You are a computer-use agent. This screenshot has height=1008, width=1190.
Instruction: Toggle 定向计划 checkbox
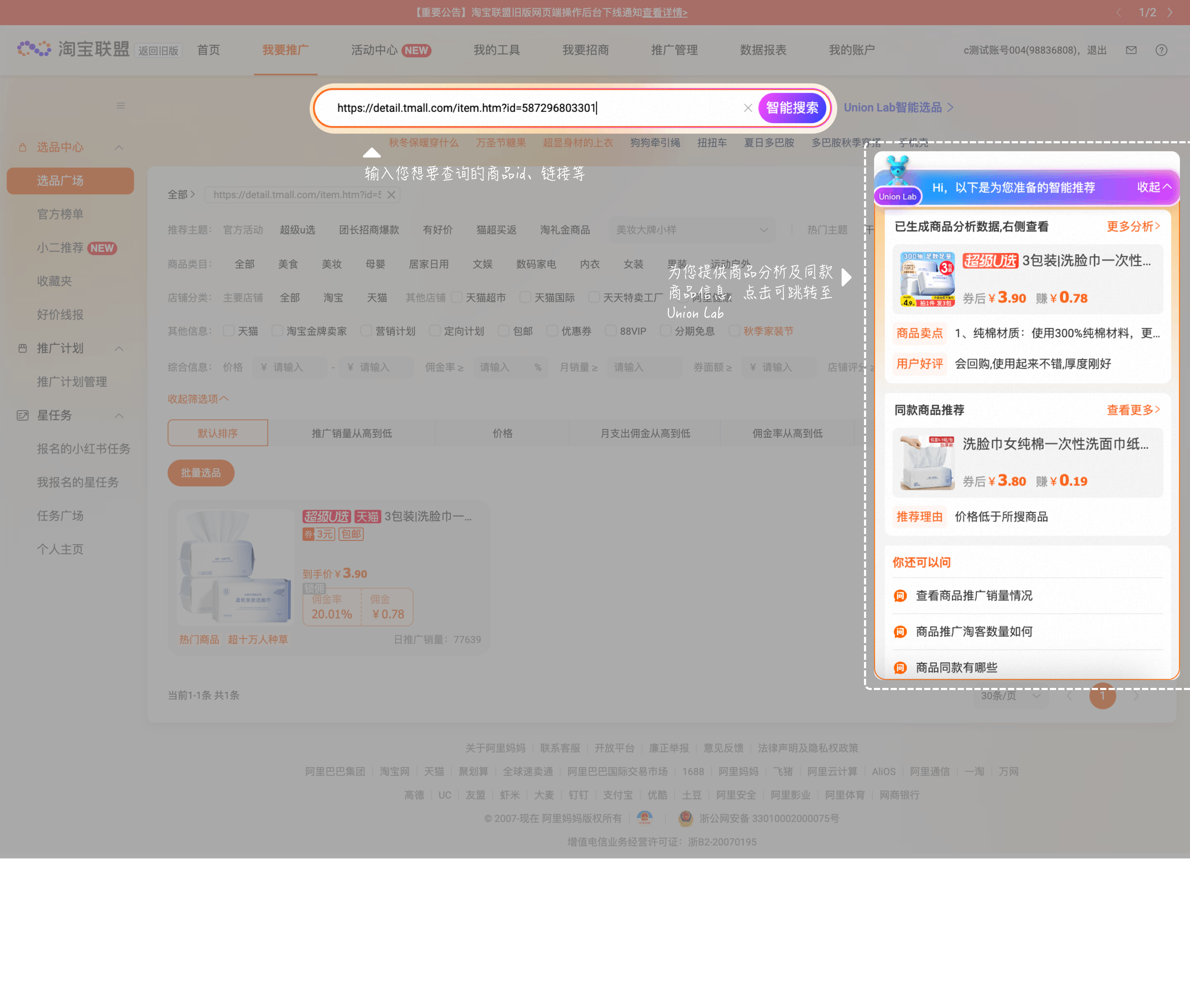pyautogui.click(x=435, y=330)
